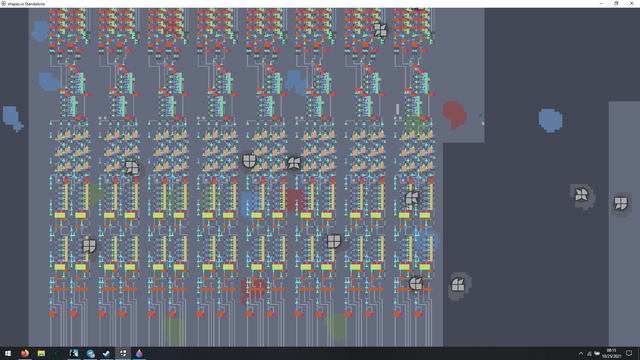Click the quartered circle shape marker between fourth and fifth columns

tap(249, 161)
